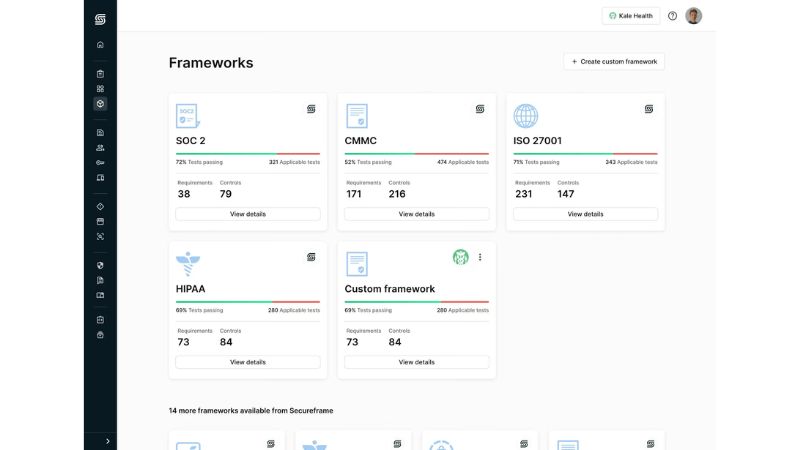Screen dimensions: 800x450
Task: Open the help question mark icon
Action: coord(672,16)
